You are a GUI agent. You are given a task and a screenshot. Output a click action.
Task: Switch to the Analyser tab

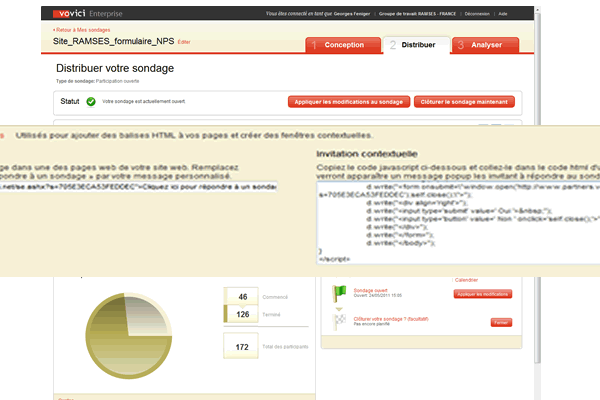485,45
